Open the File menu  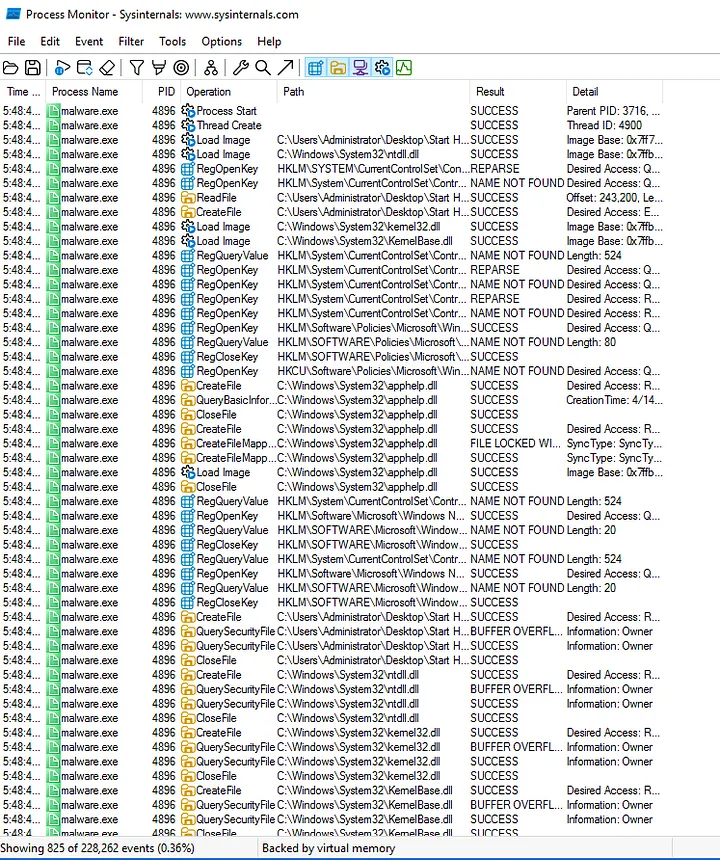tap(16, 42)
